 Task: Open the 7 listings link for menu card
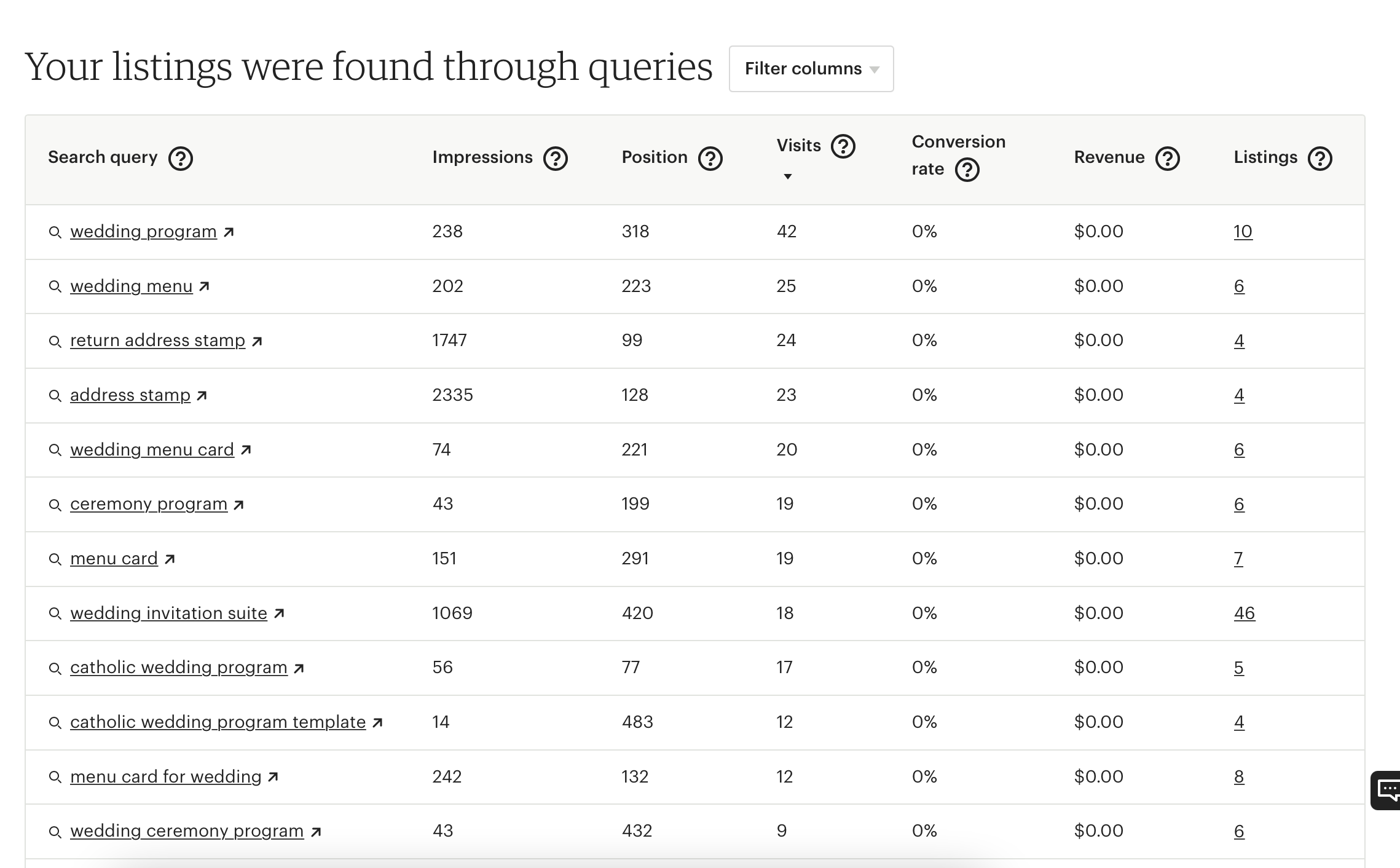coord(1238,559)
